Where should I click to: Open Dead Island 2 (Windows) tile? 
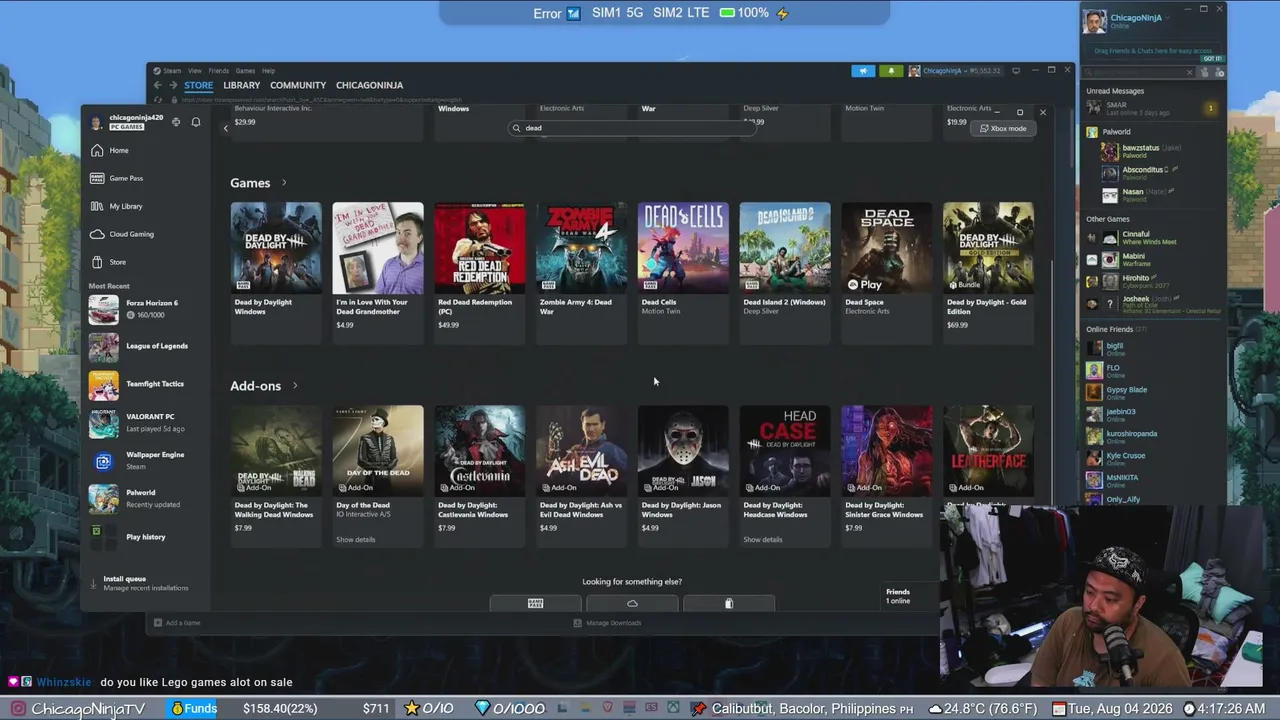(785, 272)
